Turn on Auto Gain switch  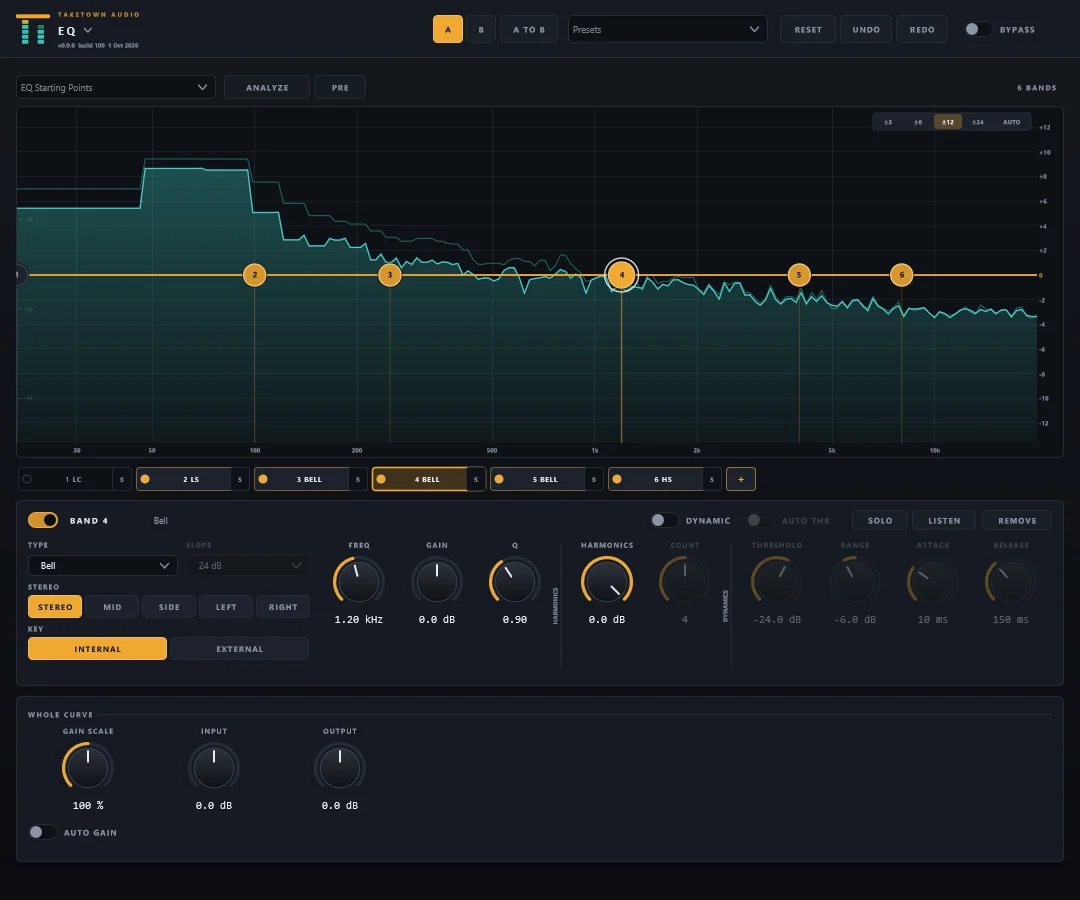pyautogui.click(x=42, y=832)
